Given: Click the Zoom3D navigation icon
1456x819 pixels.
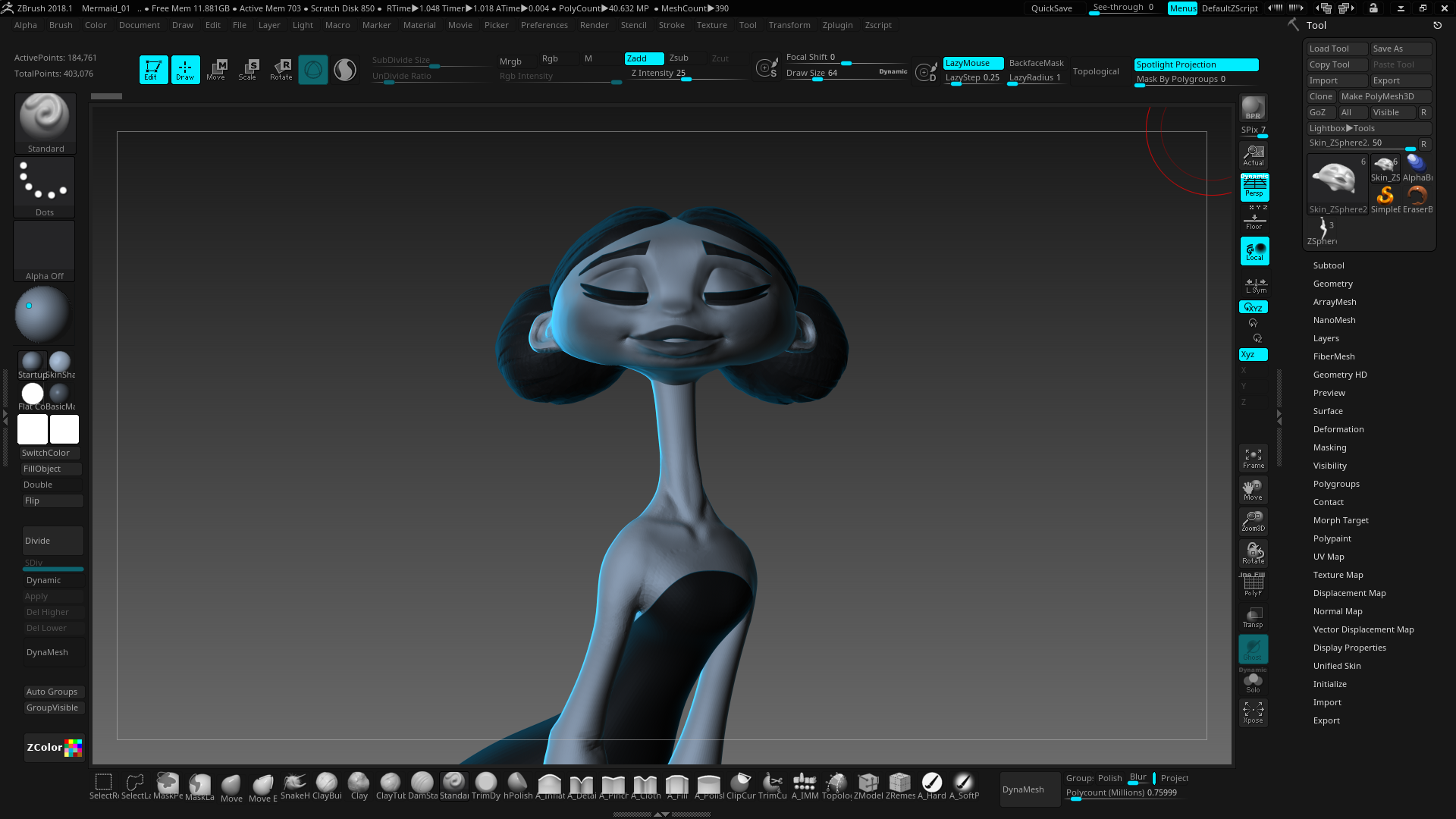Looking at the screenshot, I should [x=1254, y=522].
